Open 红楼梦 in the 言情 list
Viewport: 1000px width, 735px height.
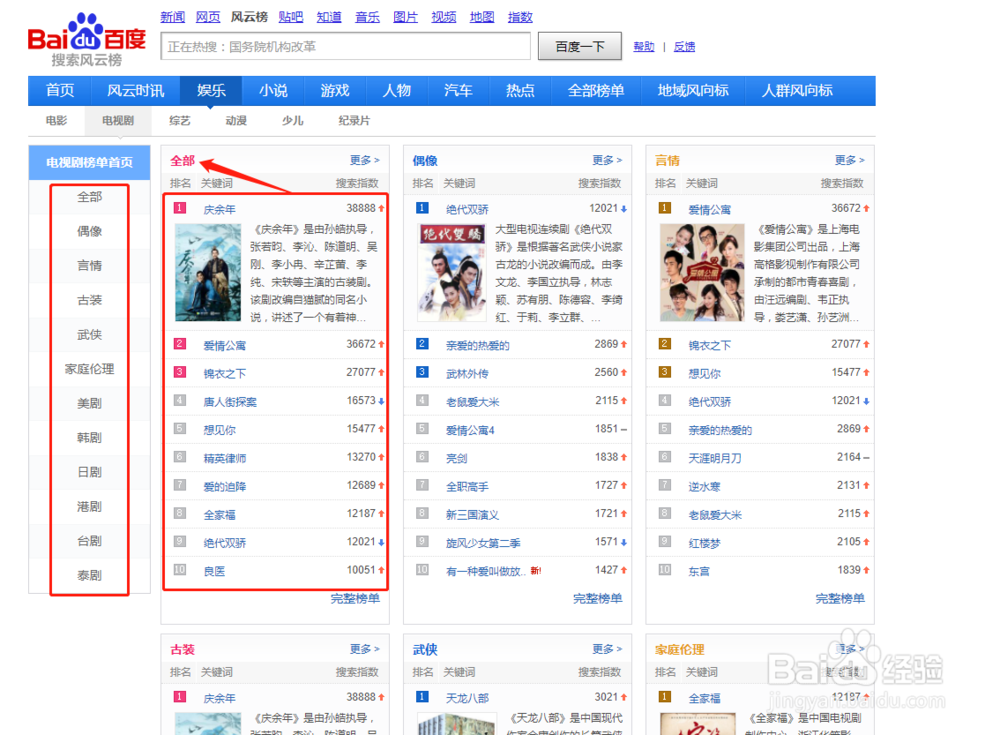pyautogui.click(x=704, y=544)
